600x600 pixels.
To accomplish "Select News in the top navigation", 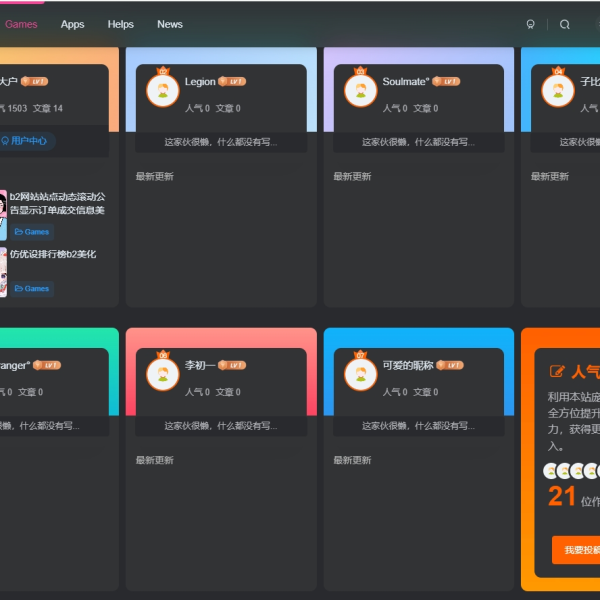I will 170,24.
